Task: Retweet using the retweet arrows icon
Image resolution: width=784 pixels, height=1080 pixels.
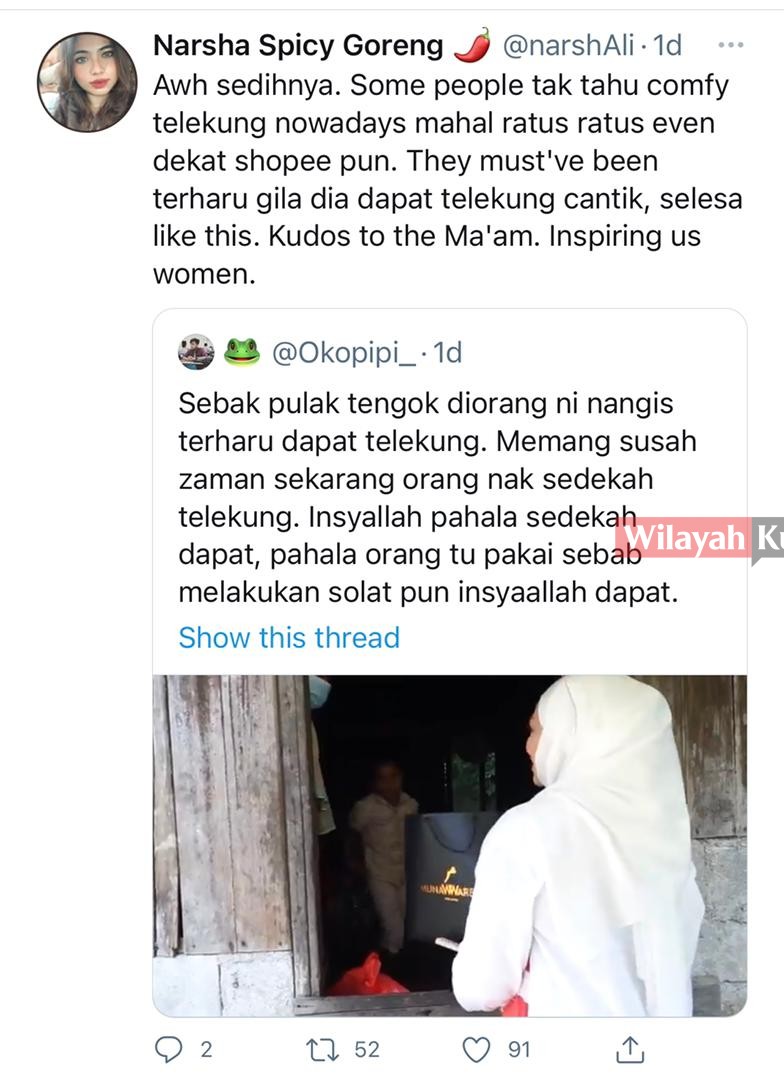Action: 322,1050
